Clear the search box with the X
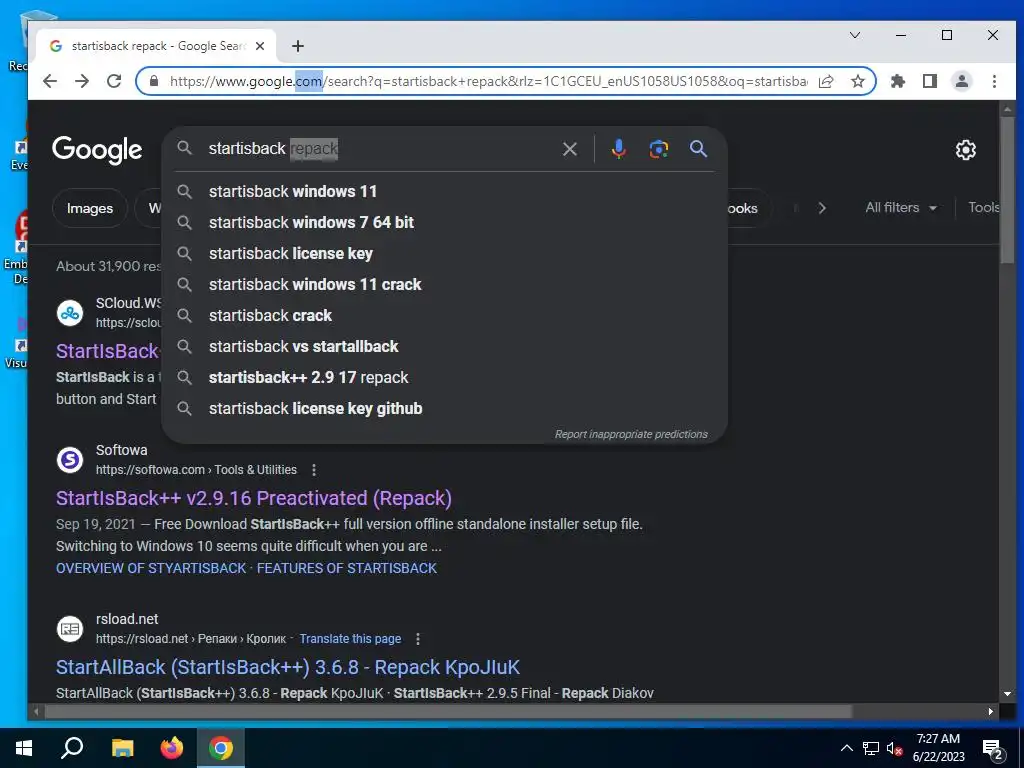Screen dimensions: 1024x768 [569, 150]
